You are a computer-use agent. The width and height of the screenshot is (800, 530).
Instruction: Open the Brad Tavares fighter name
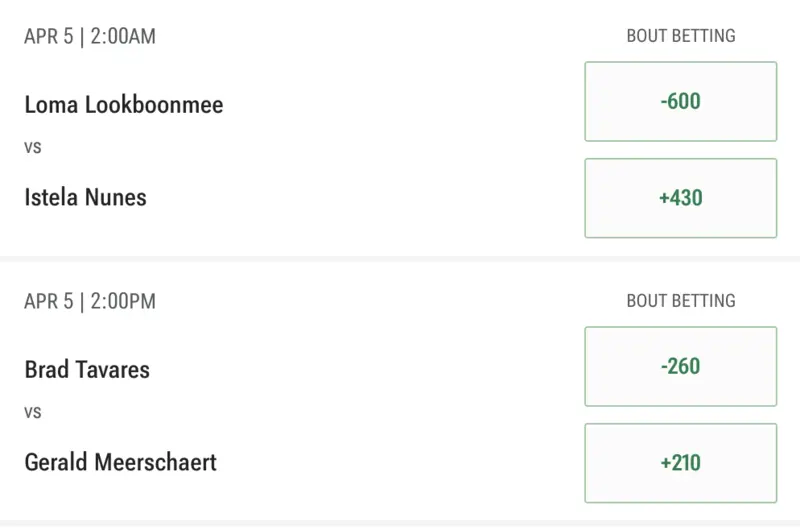tap(87, 369)
